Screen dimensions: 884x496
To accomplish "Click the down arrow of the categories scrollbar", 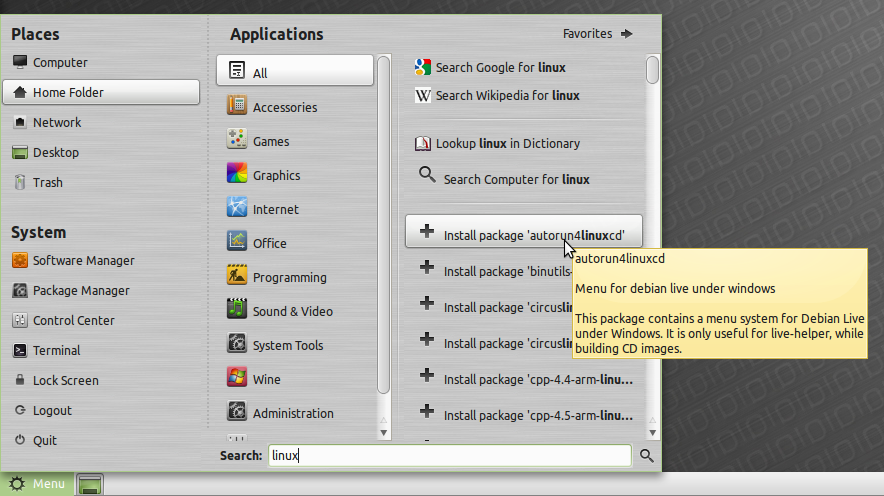I will tap(383, 433).
